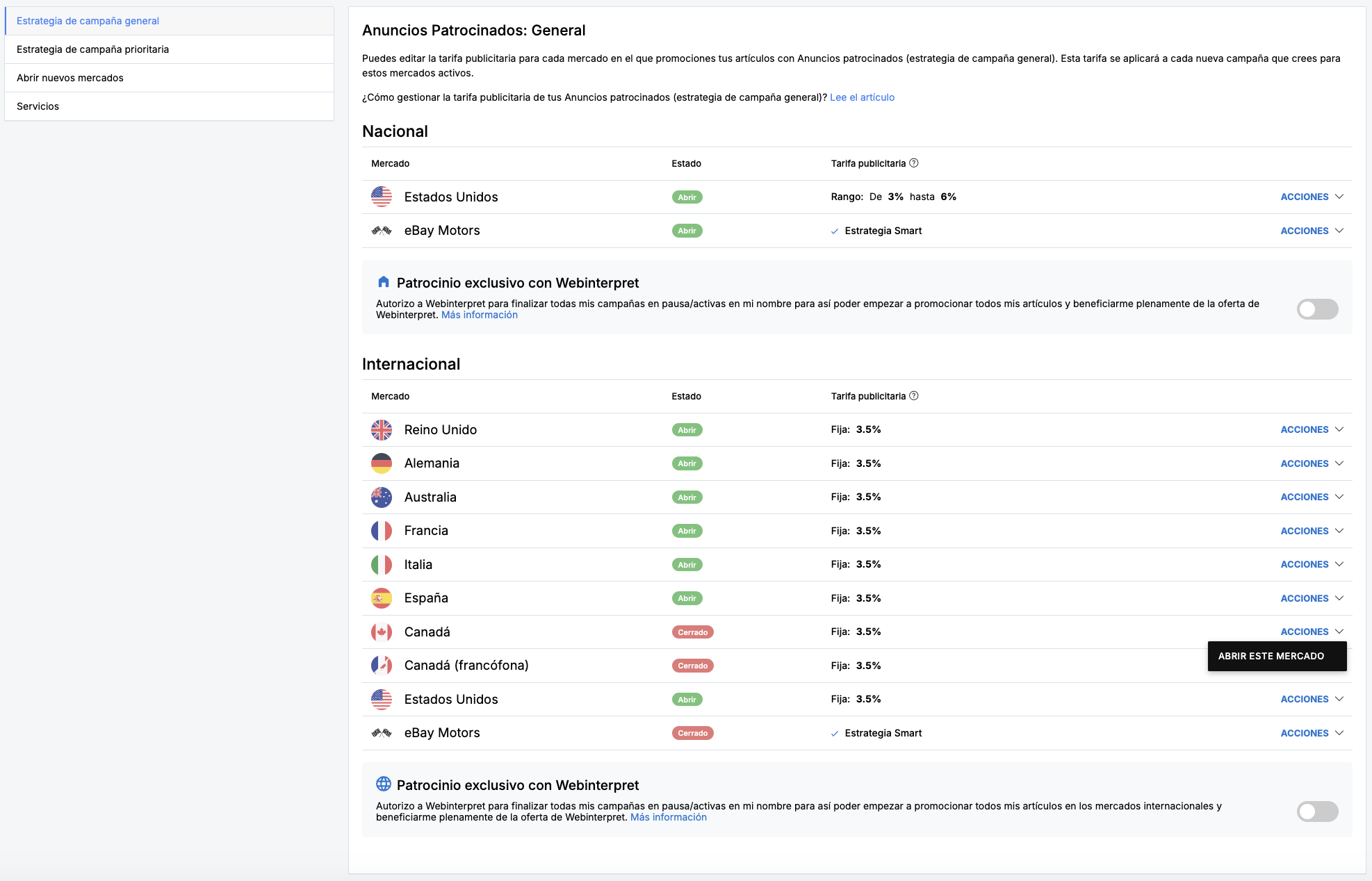Click the Abrir badge for España
The width and height of the screenshot is (1372, 881).
(687, 598)
